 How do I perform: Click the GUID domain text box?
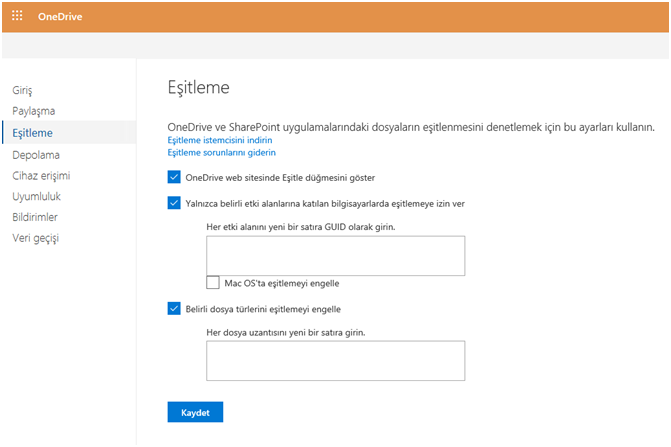click(336, 256)
